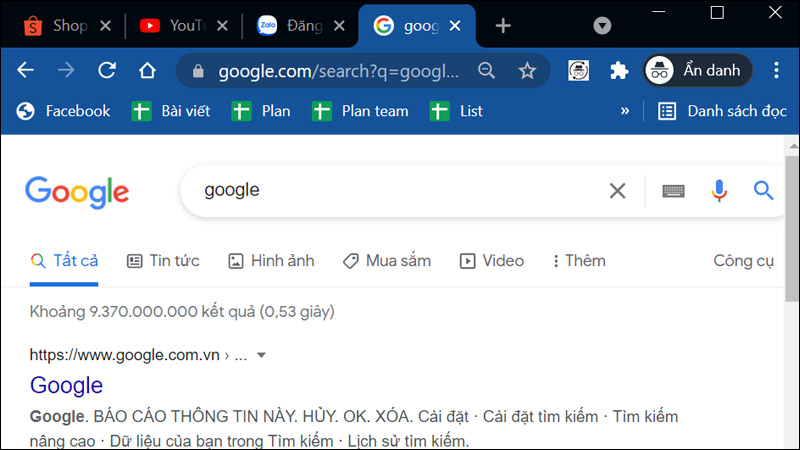
Task: Select the Hình ảnh search tab
Action: (x=271, y=261)
